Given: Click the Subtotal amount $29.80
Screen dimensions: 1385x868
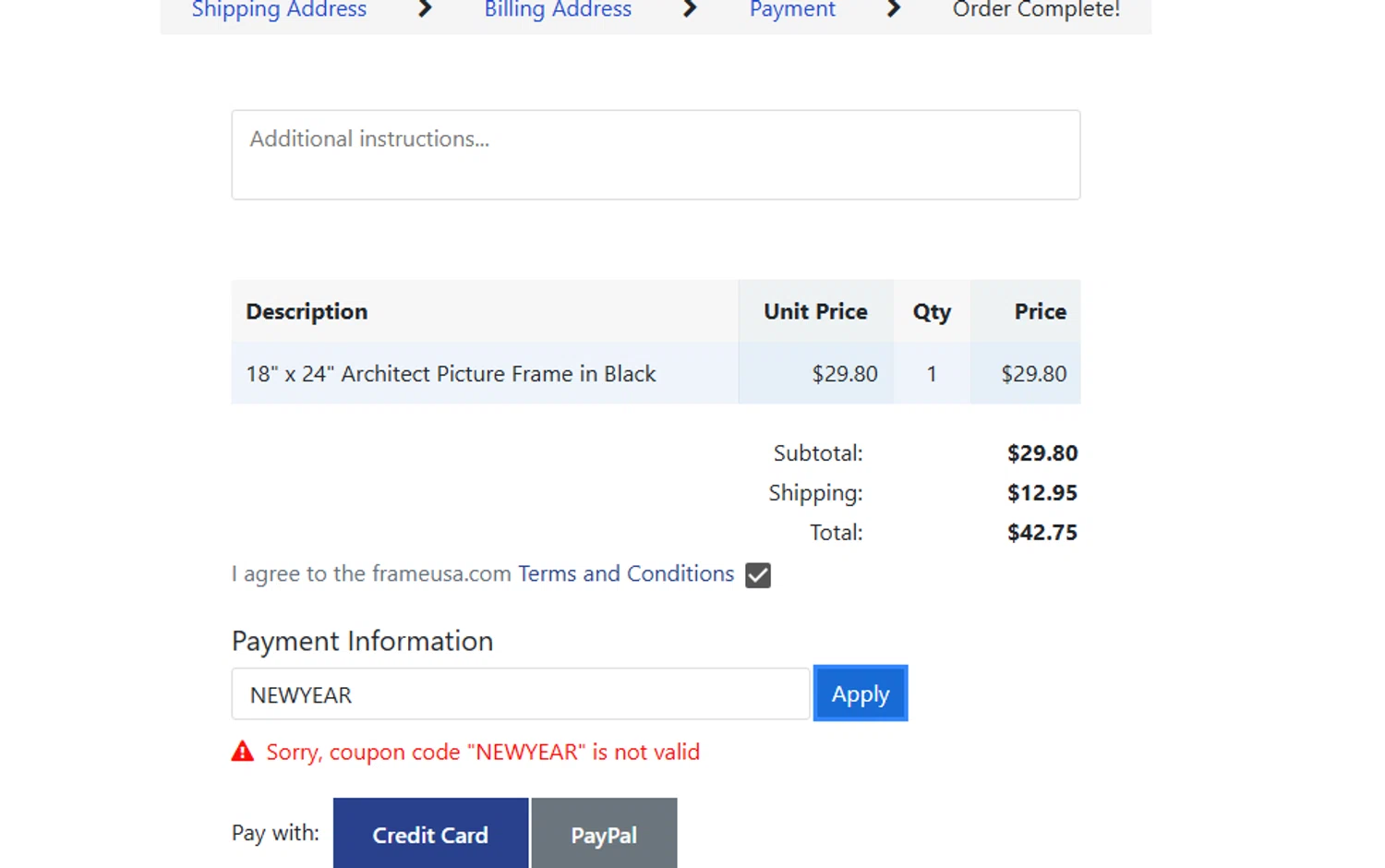Looking at the screenshot, I should click(x=1042, y=453).
